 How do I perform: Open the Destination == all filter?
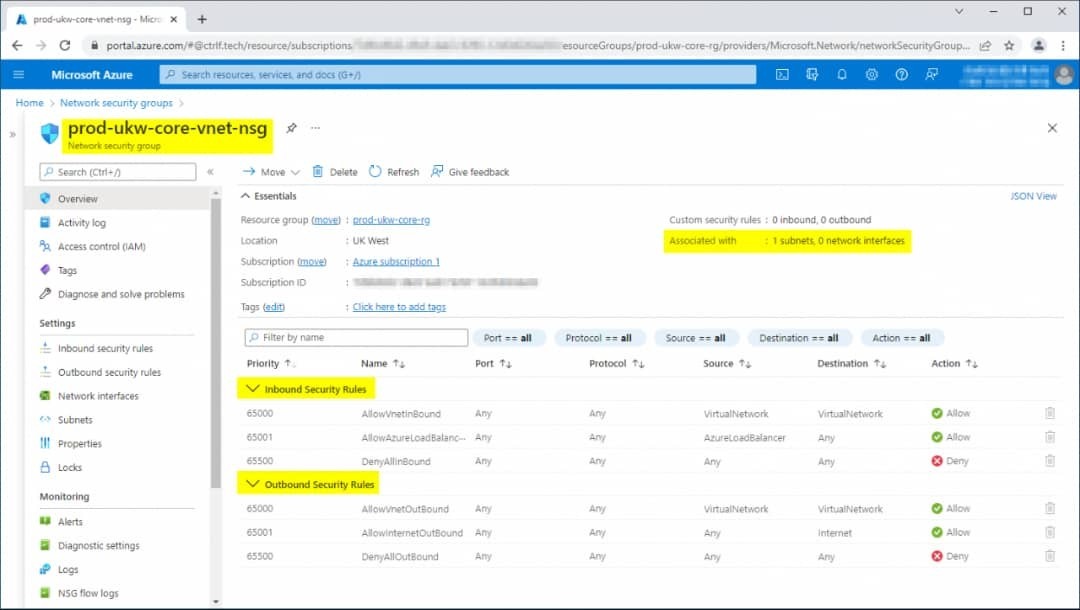799,338
